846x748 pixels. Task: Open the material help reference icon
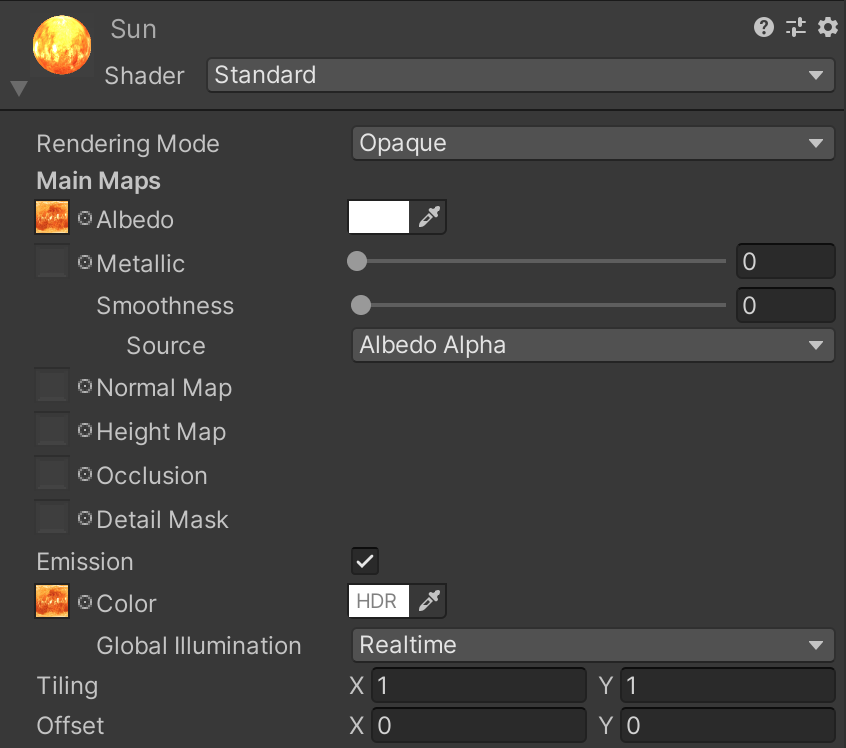(x=764, y=28)
